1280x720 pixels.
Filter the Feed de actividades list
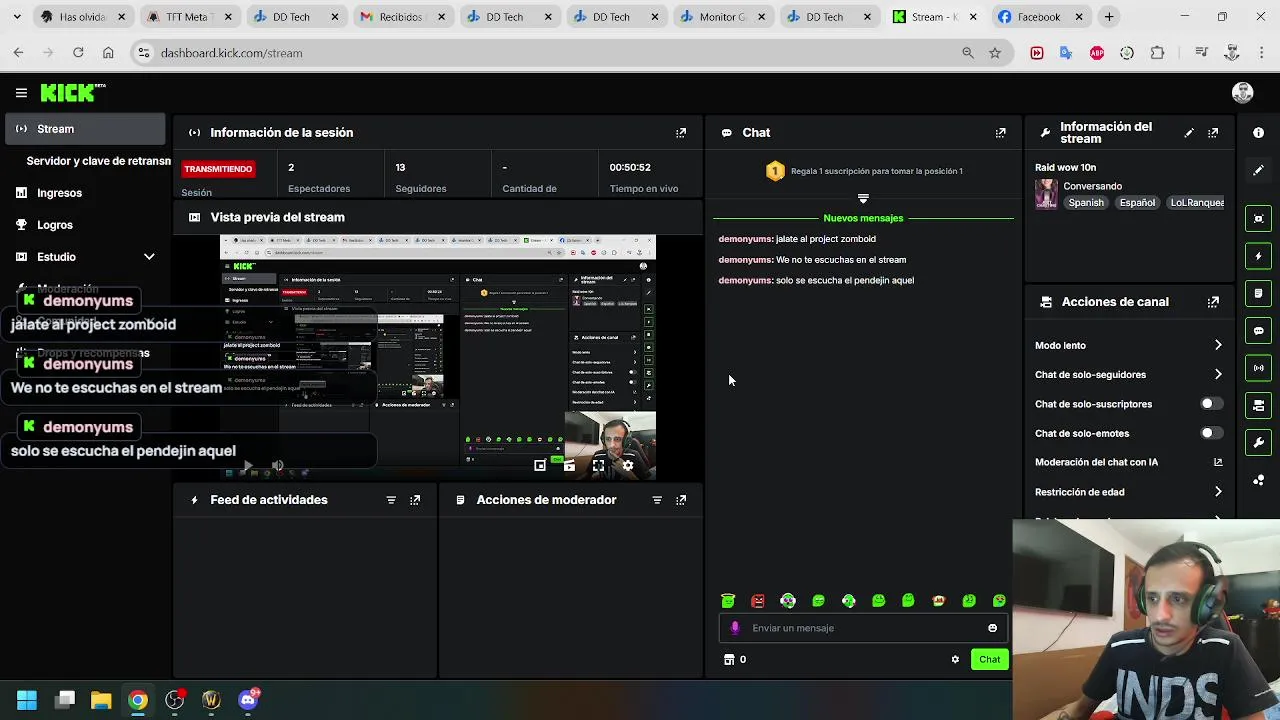[x=391, y=500]
